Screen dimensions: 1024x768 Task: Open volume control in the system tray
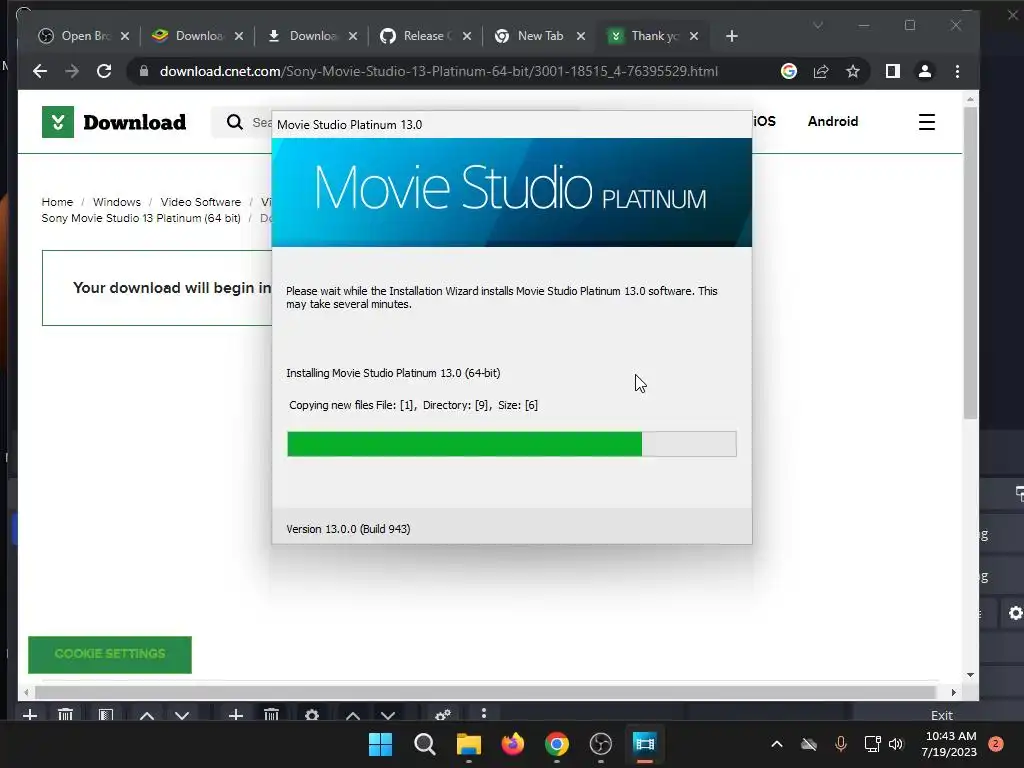(896, 744)
